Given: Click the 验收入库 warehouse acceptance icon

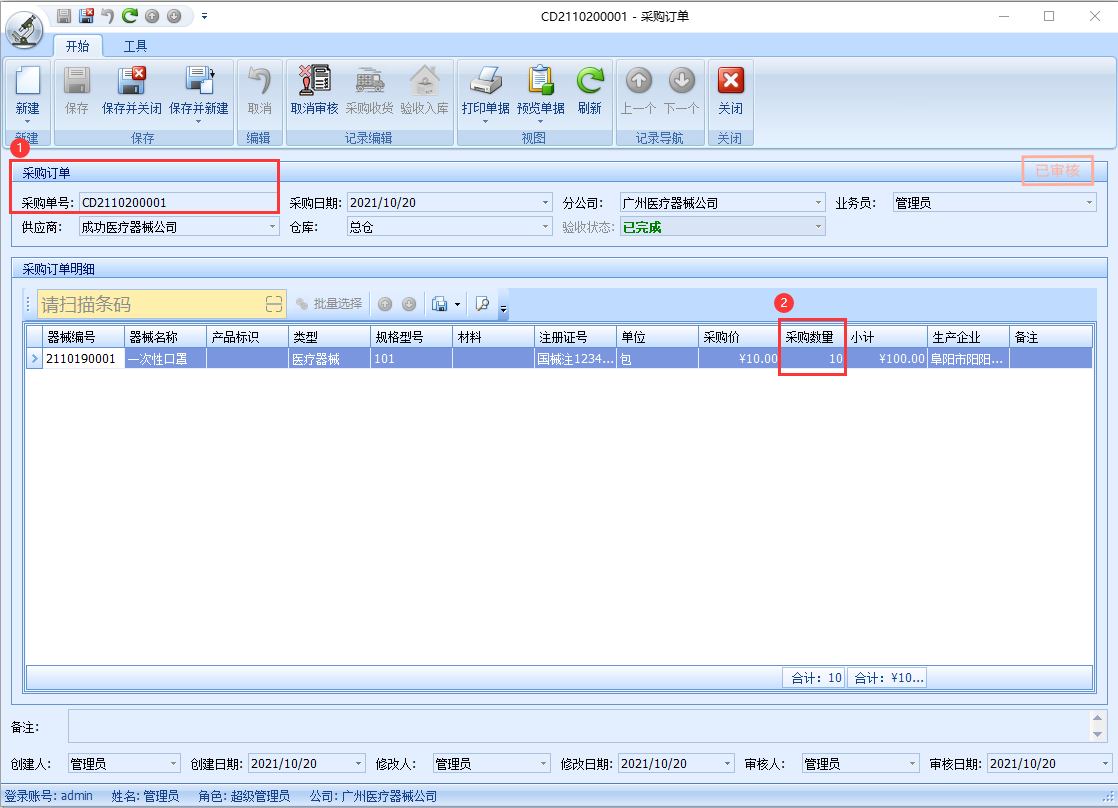Looking at the screenshot, I should click(424, 81).
